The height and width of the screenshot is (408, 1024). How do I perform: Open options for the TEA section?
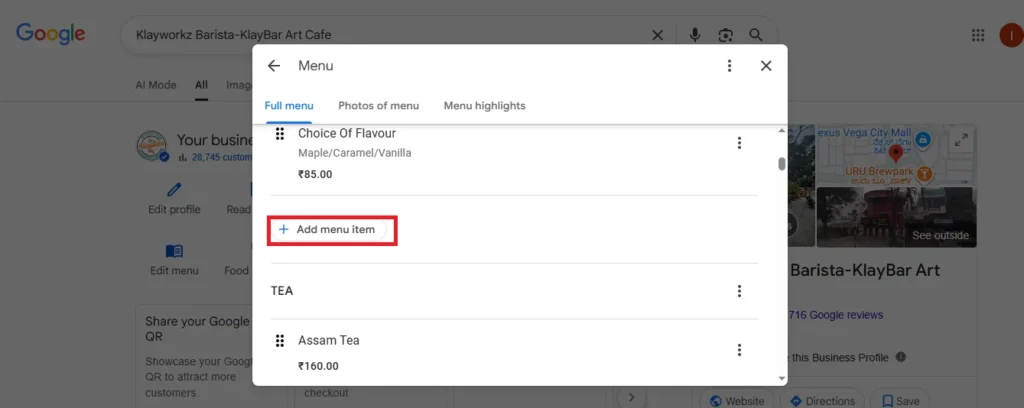pos(739,291)
